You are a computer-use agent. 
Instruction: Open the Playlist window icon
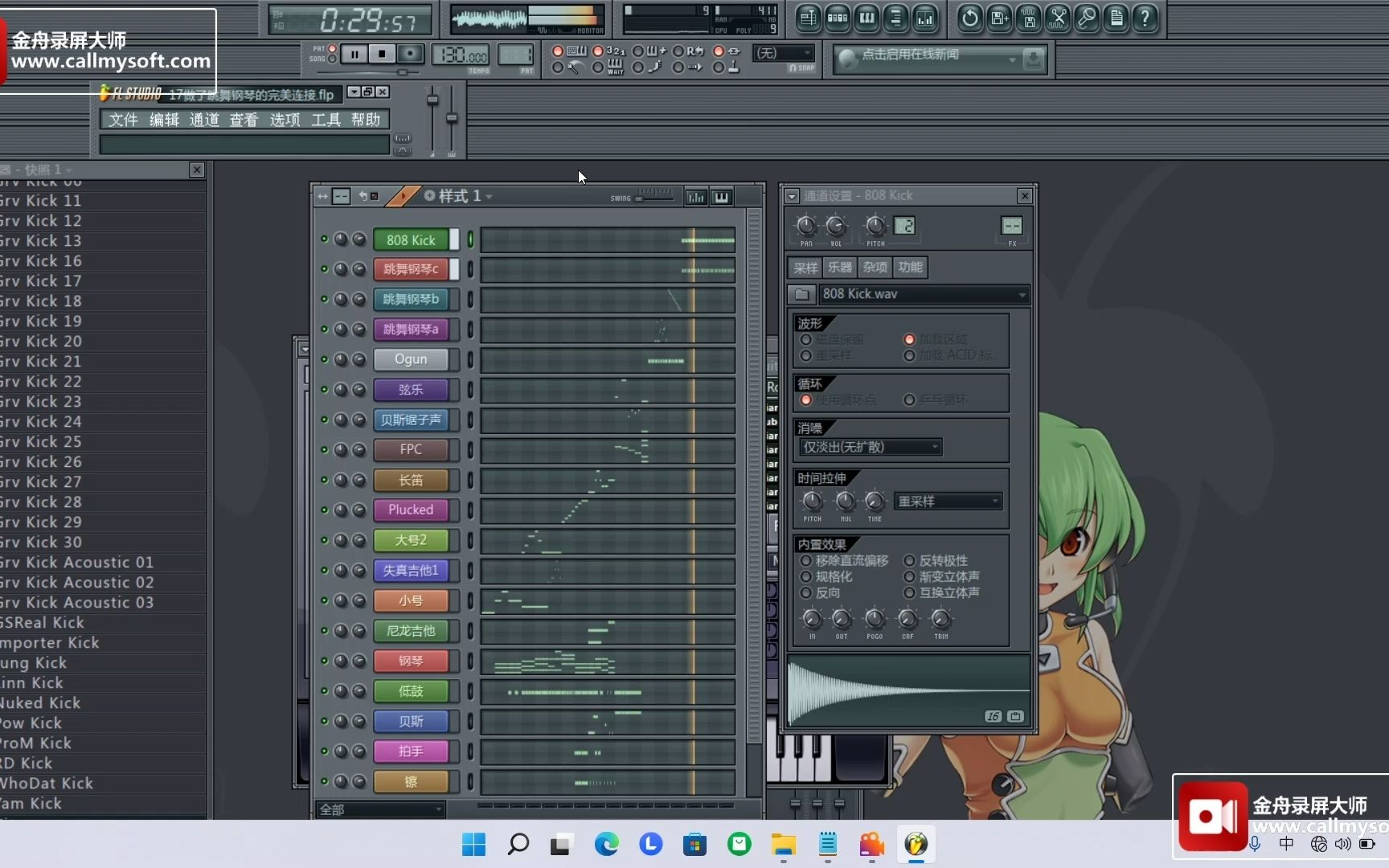(808, 18)
